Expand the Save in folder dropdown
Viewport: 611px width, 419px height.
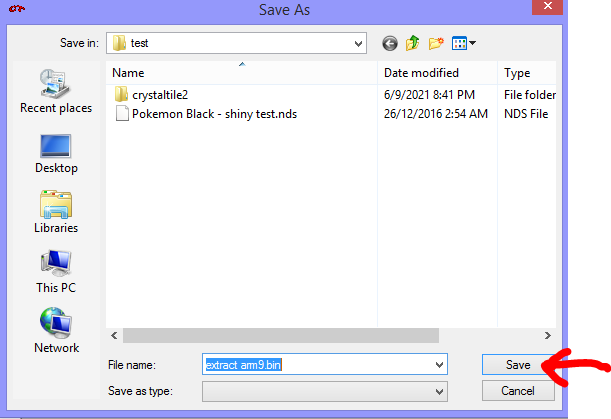[x=358, y=44]
